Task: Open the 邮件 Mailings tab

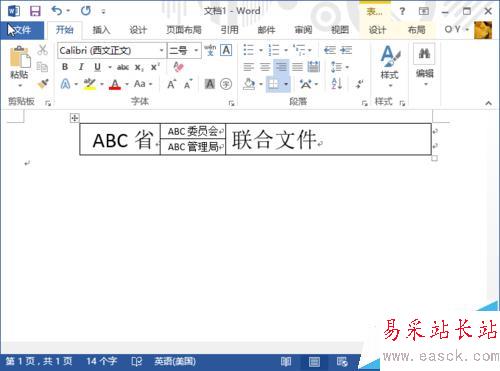Action: pyautogui.click(x=266, y=30)
